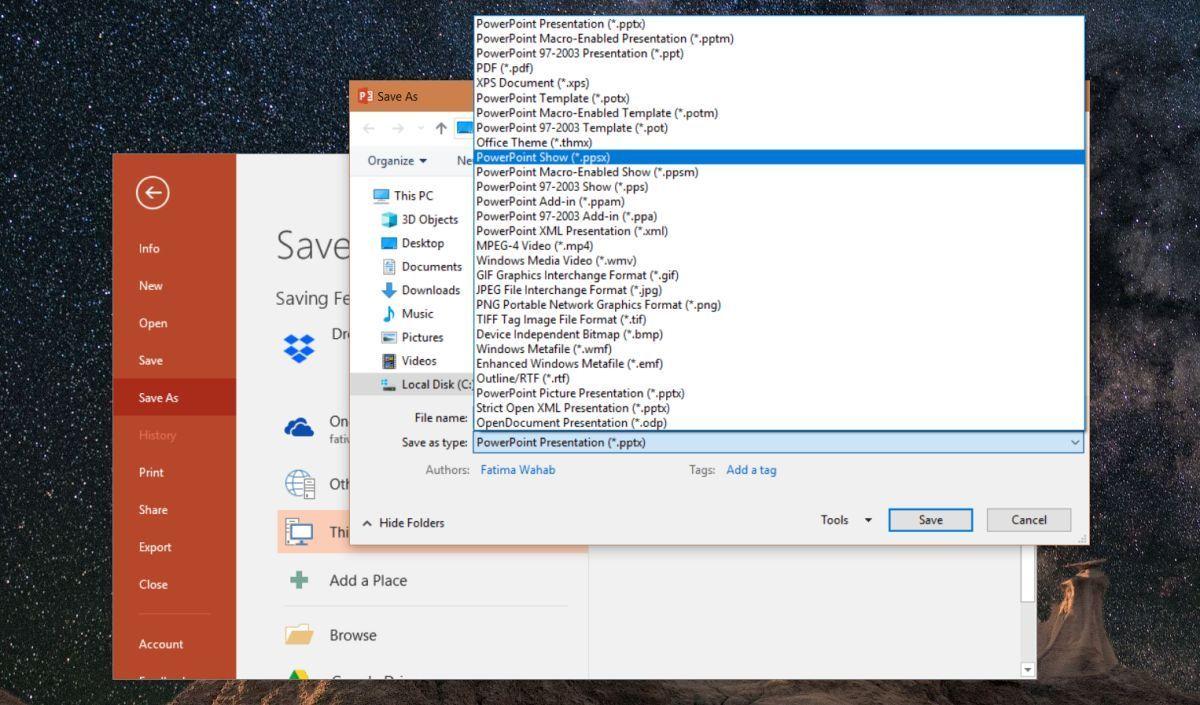This screenshot has height=705, width=1200.
Task: Click the Browse folder icon
Action: (x=299, y=635)
